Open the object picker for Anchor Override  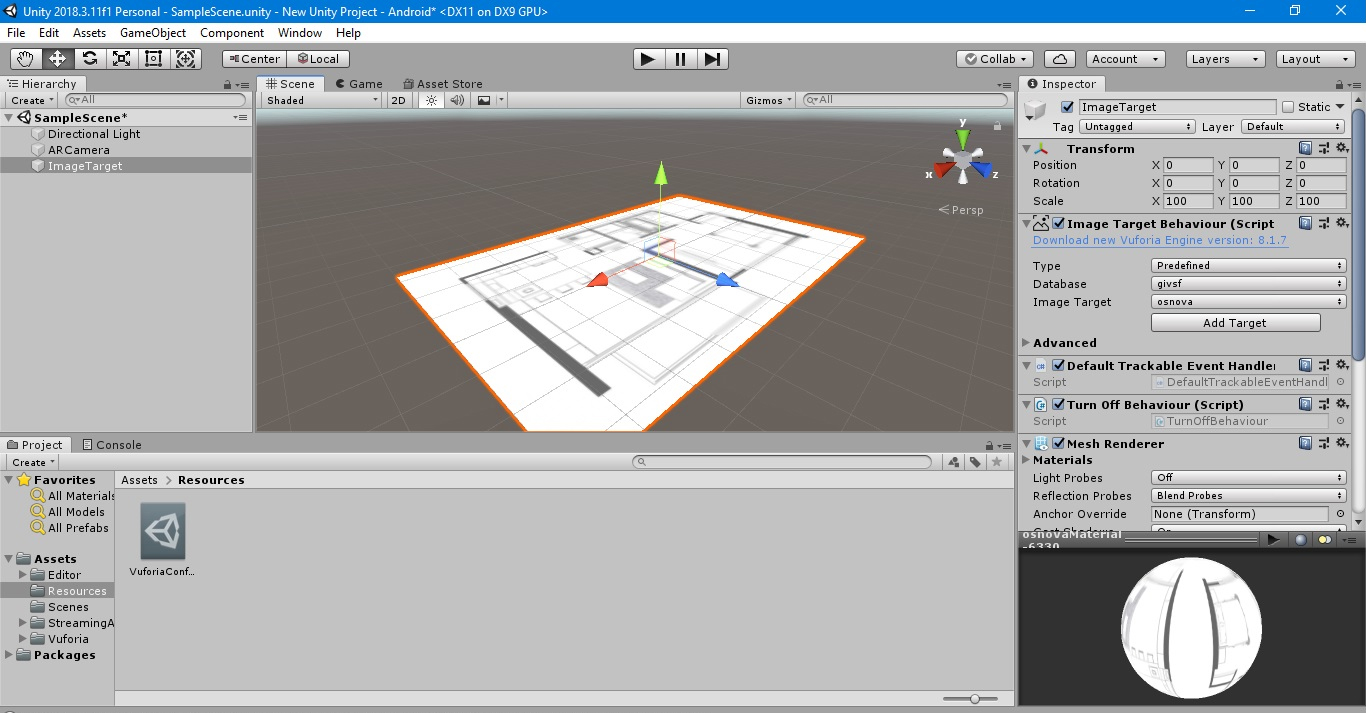pyautogui.click(x=1340, y=514)
